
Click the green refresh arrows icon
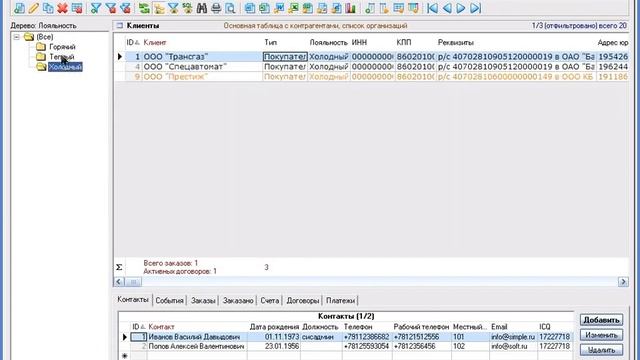point(144,7)
